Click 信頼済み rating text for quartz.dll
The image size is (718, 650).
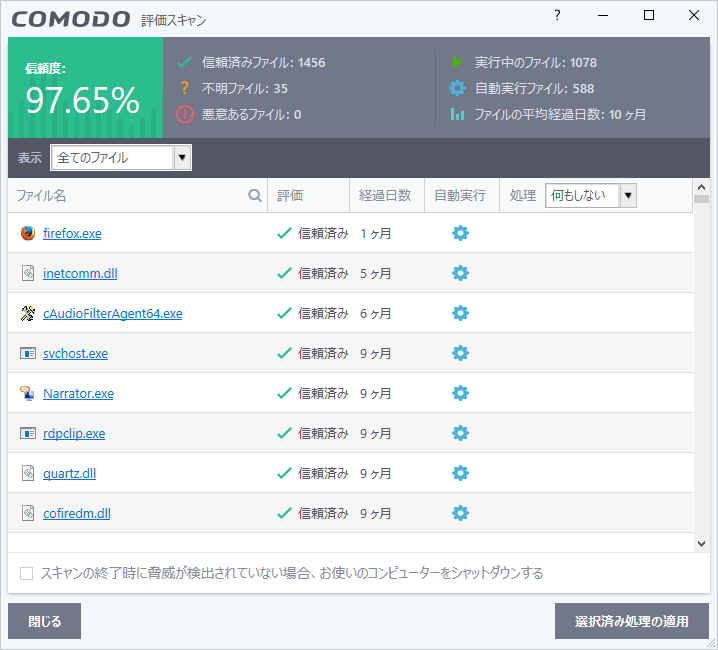[x=323, y=473]
